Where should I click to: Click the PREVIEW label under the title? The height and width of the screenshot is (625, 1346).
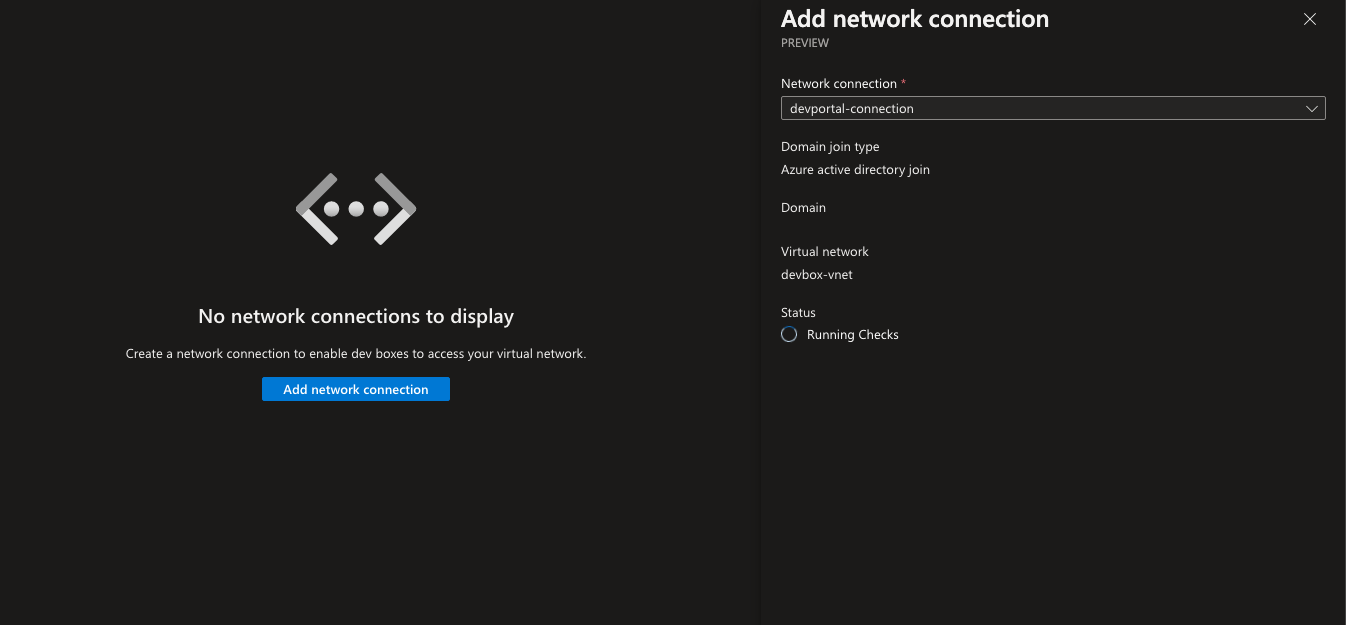(804, 43)
